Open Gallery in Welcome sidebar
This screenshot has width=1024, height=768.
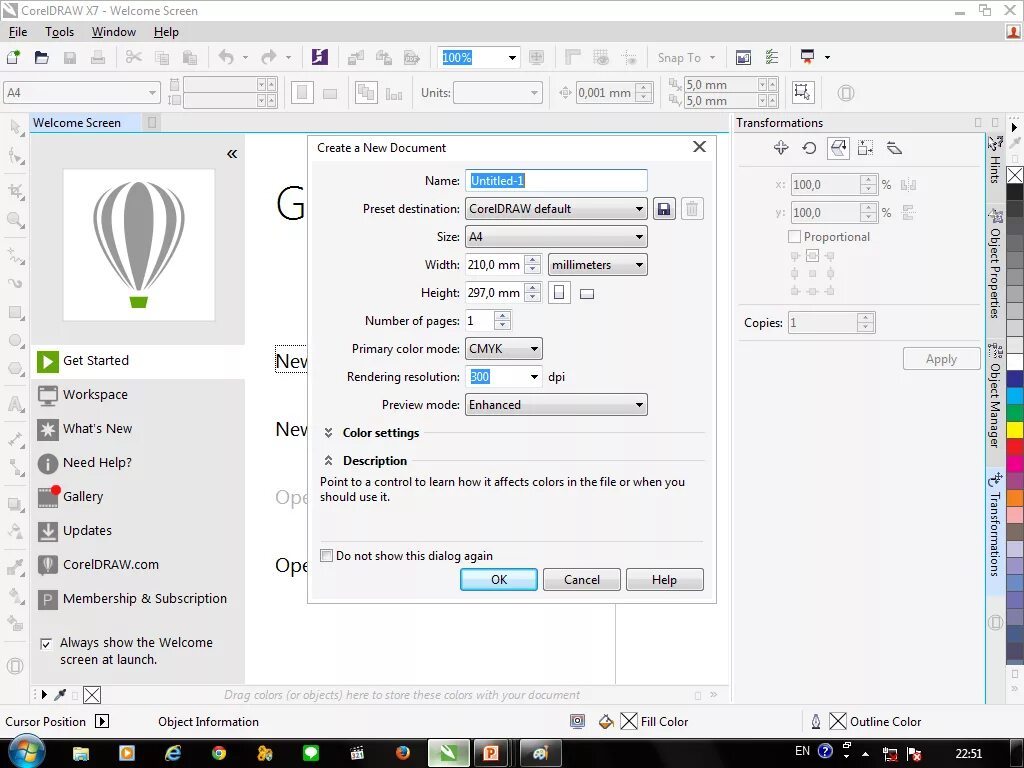coord(138,496)
